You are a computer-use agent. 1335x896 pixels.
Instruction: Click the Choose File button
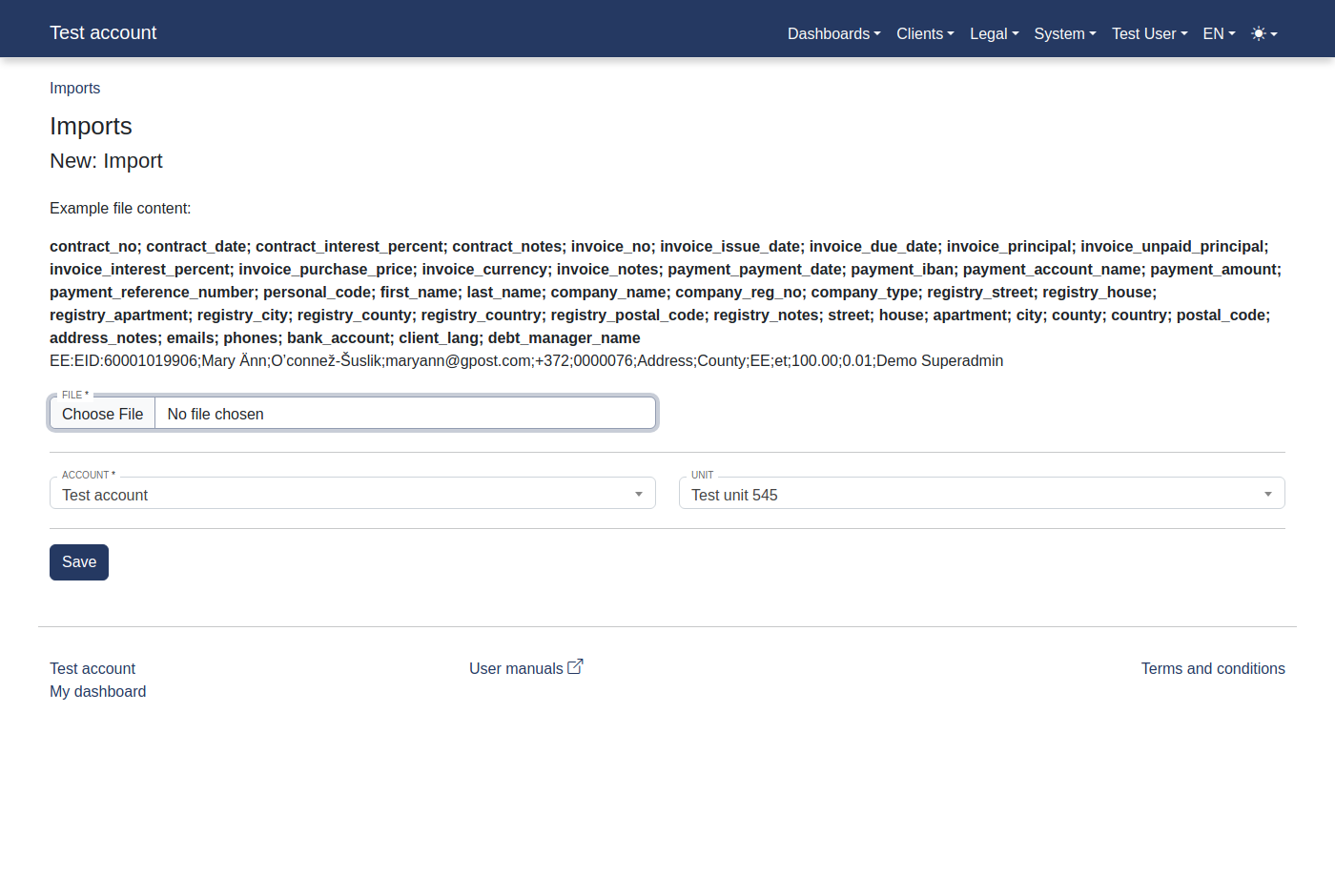pyautogui.click(x=102, y=413)
